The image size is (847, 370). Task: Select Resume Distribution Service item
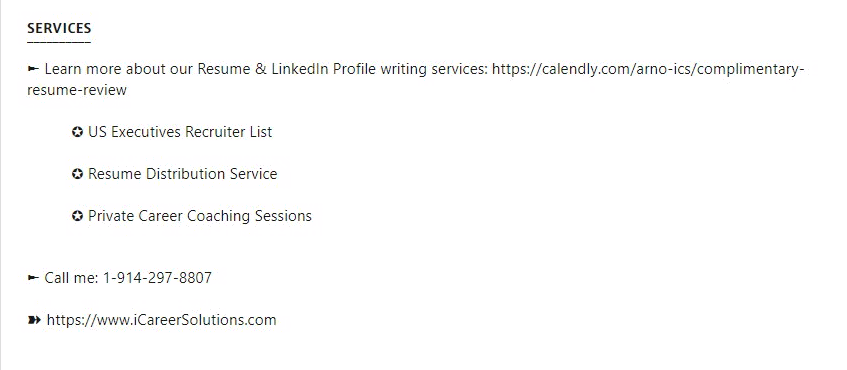tap(183, 174)
